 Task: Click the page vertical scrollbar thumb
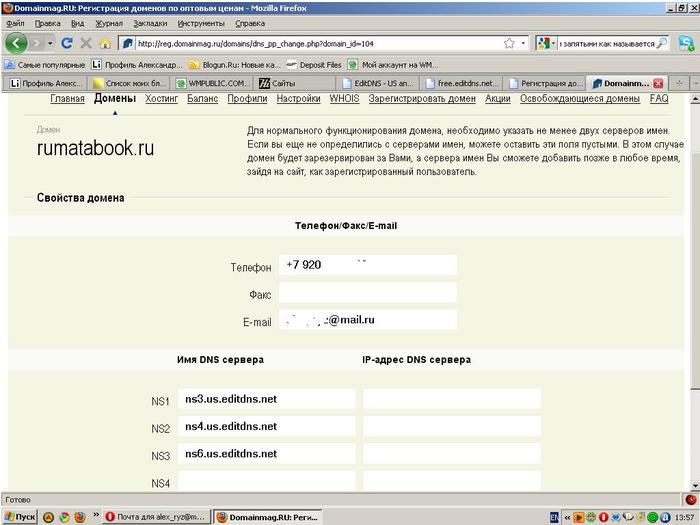[695, 271]
